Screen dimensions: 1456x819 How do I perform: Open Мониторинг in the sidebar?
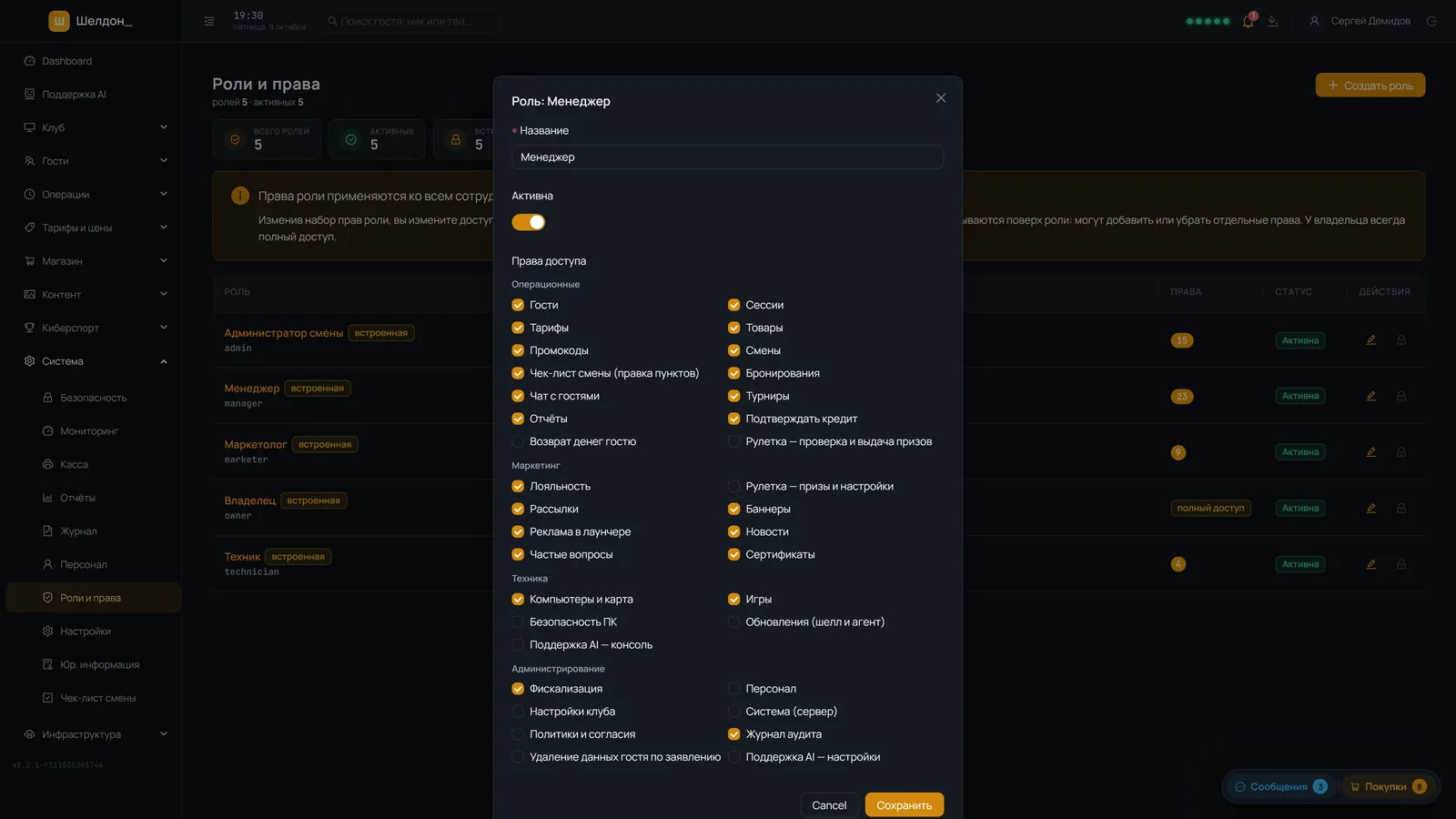tap(91, 431)
